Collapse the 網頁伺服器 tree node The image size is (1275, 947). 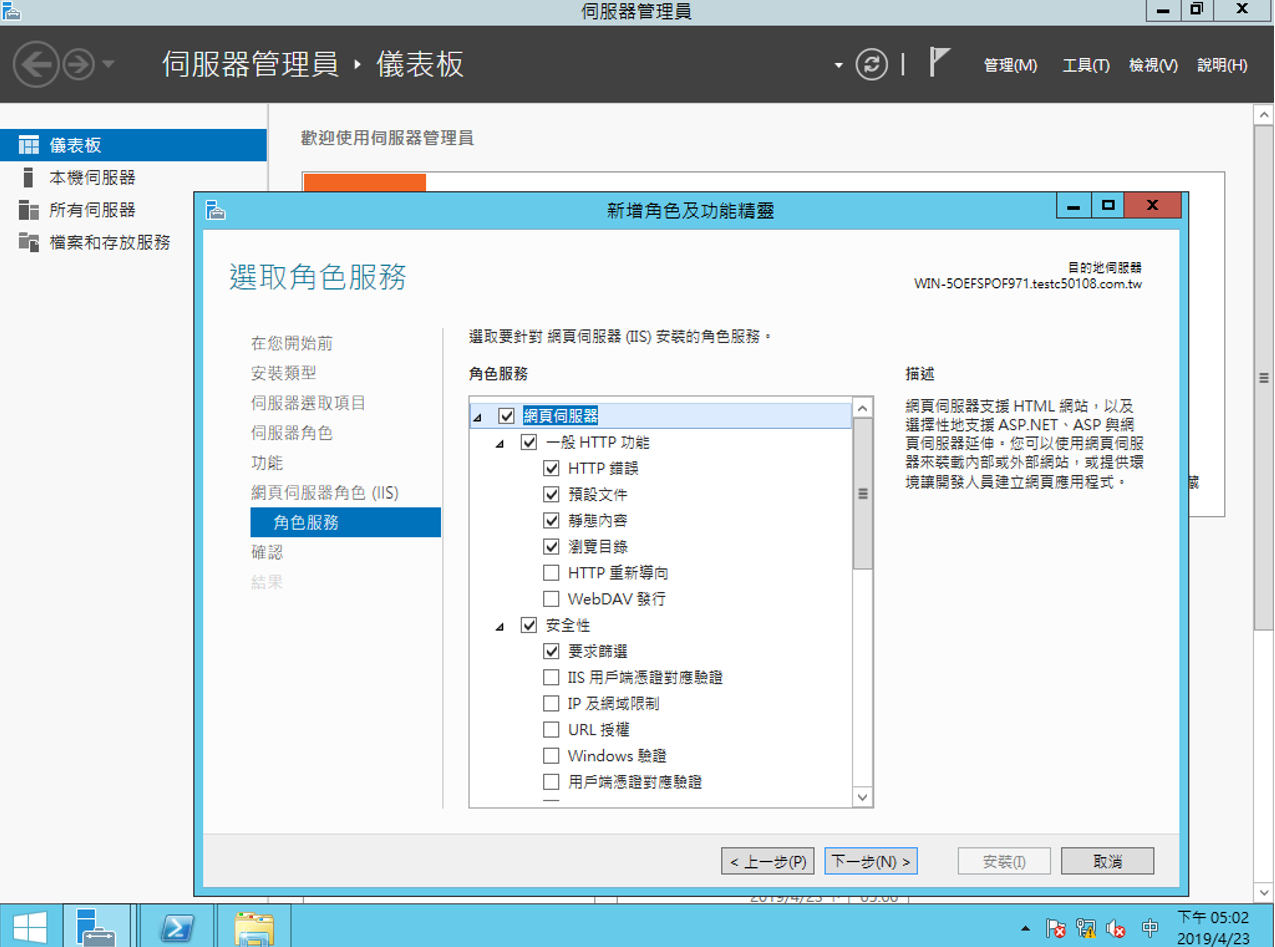tap(477, 417)
